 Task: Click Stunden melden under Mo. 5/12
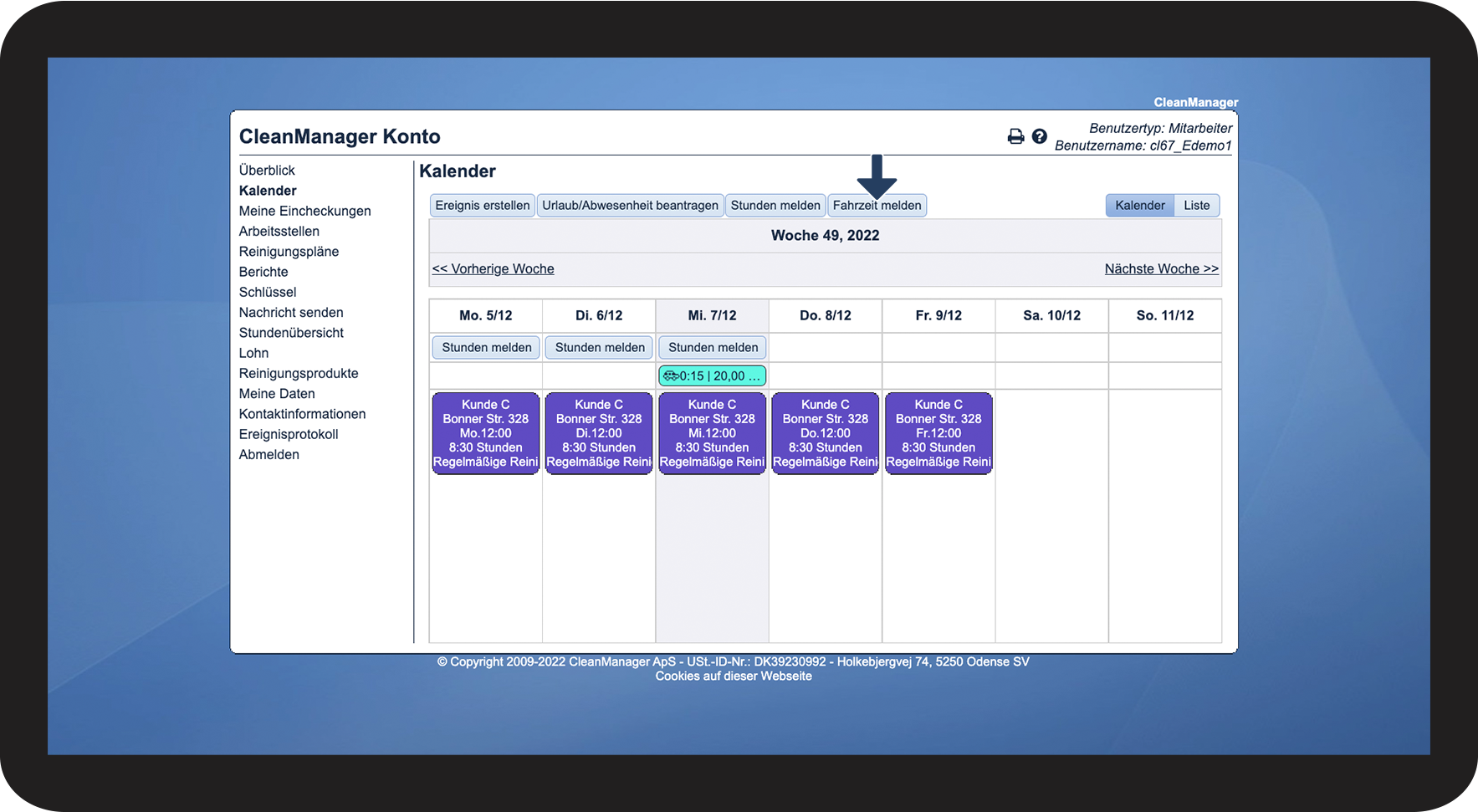[x=486, y=348]
